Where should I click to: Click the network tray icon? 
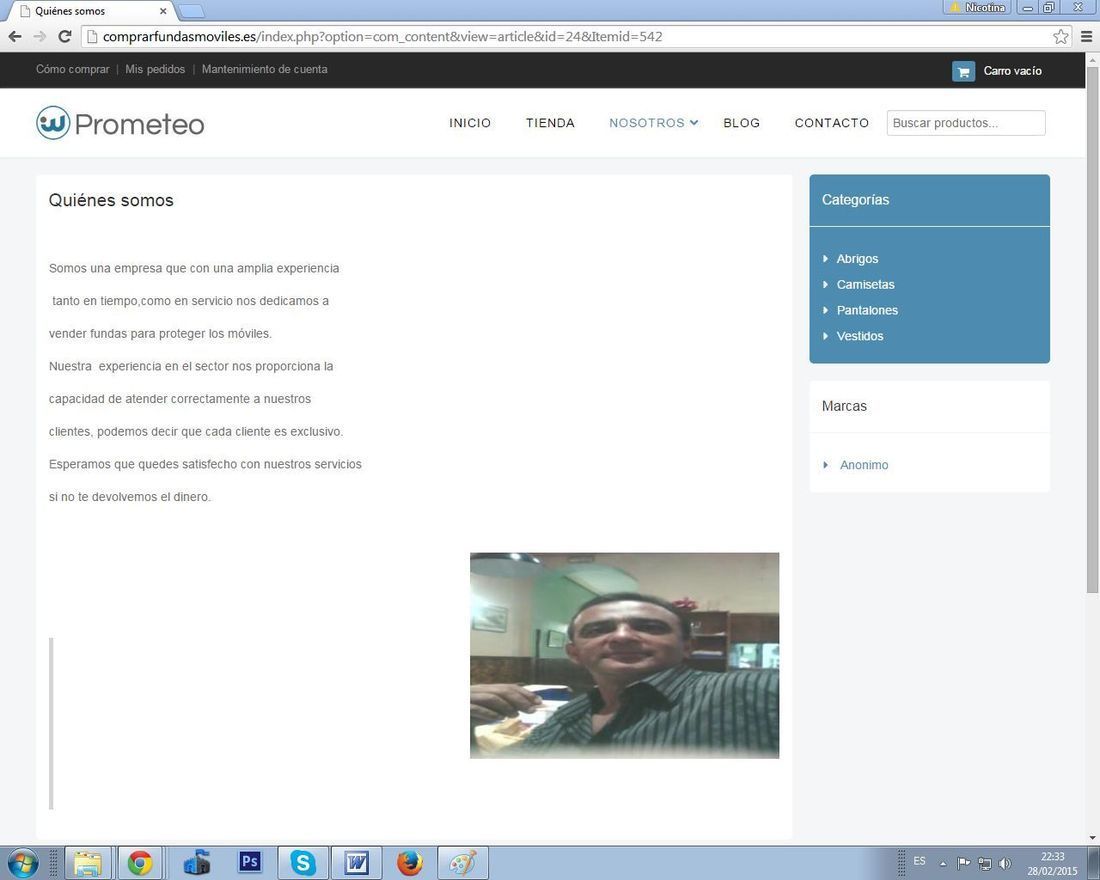coord(985,864)
